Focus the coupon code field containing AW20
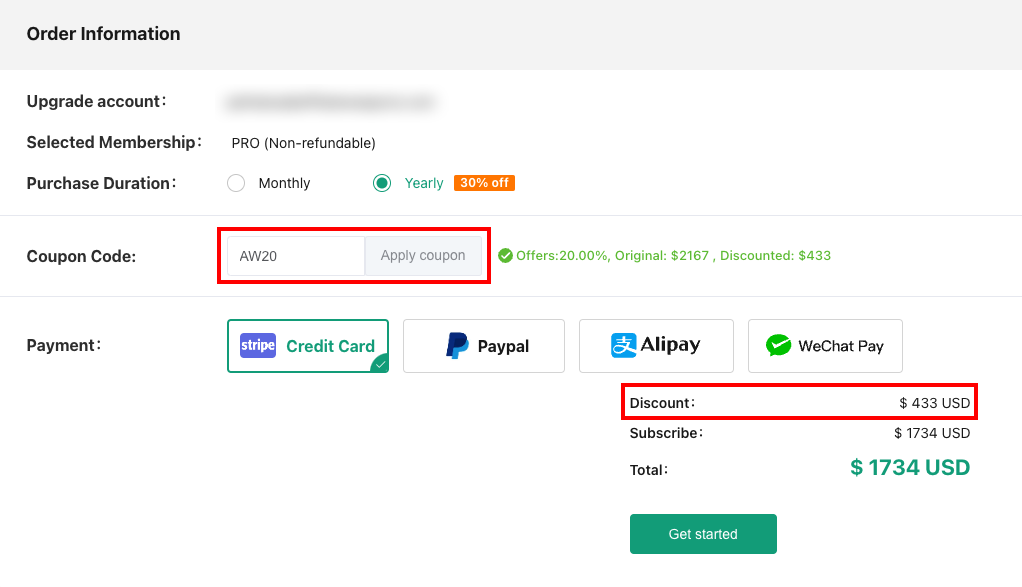Viewport: 1022px width, 587px height. click(295, 256)
